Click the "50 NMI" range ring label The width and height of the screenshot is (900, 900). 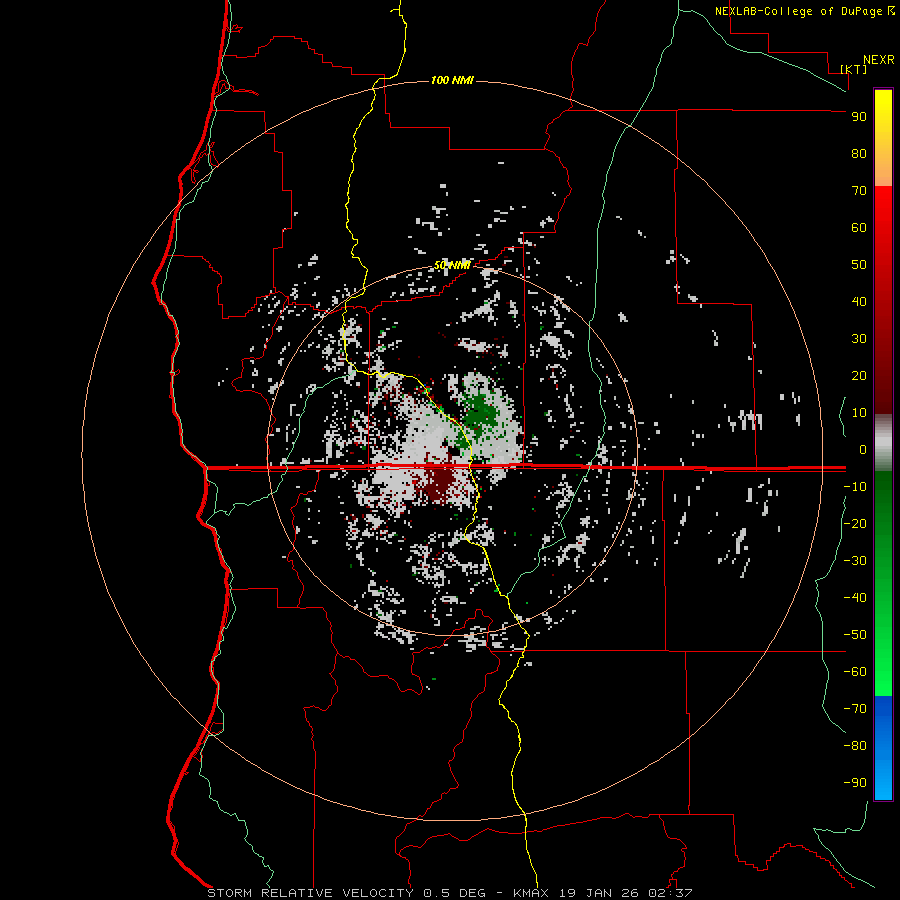(452, 265)
